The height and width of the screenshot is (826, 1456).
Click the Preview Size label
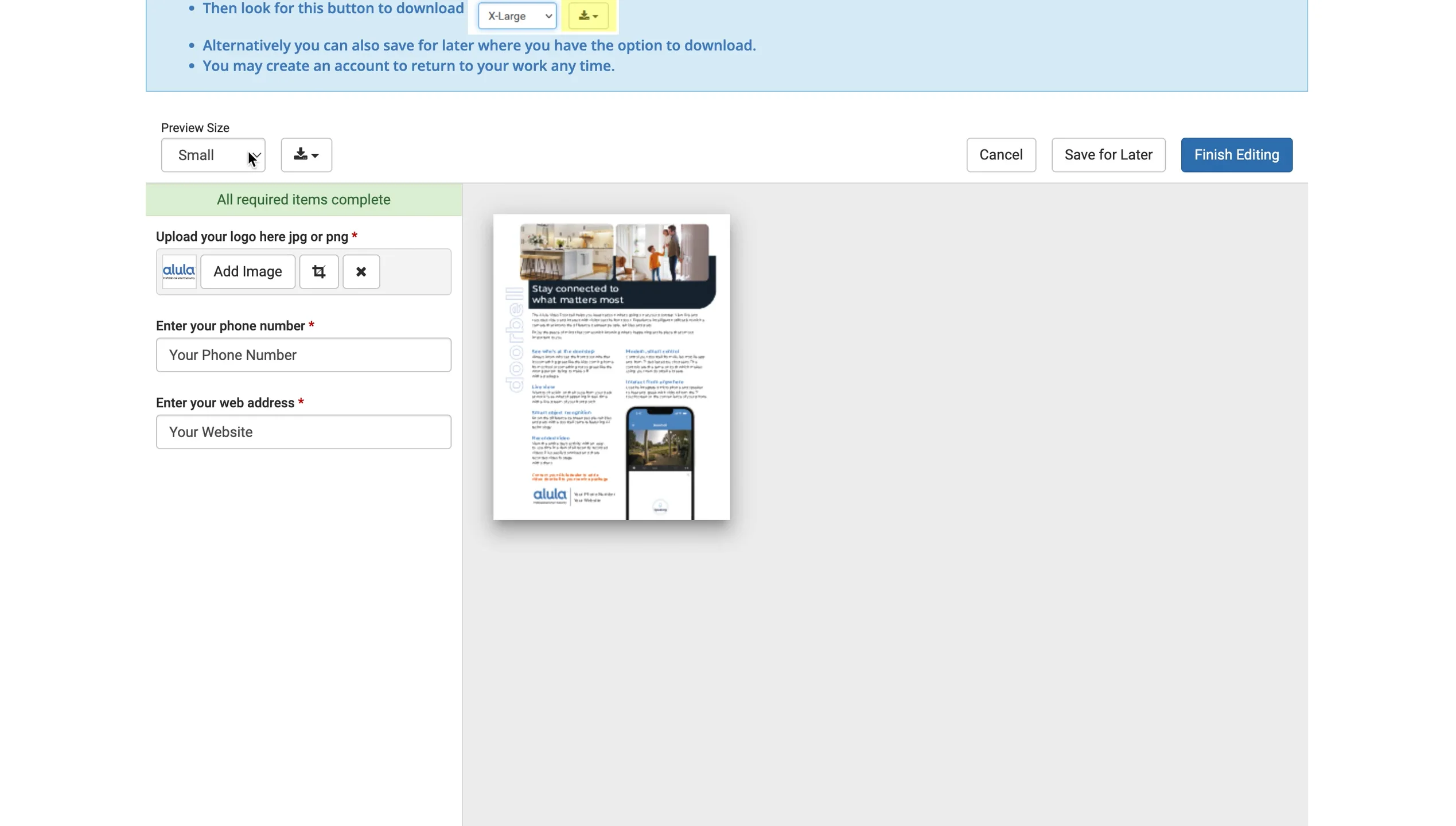195,128
